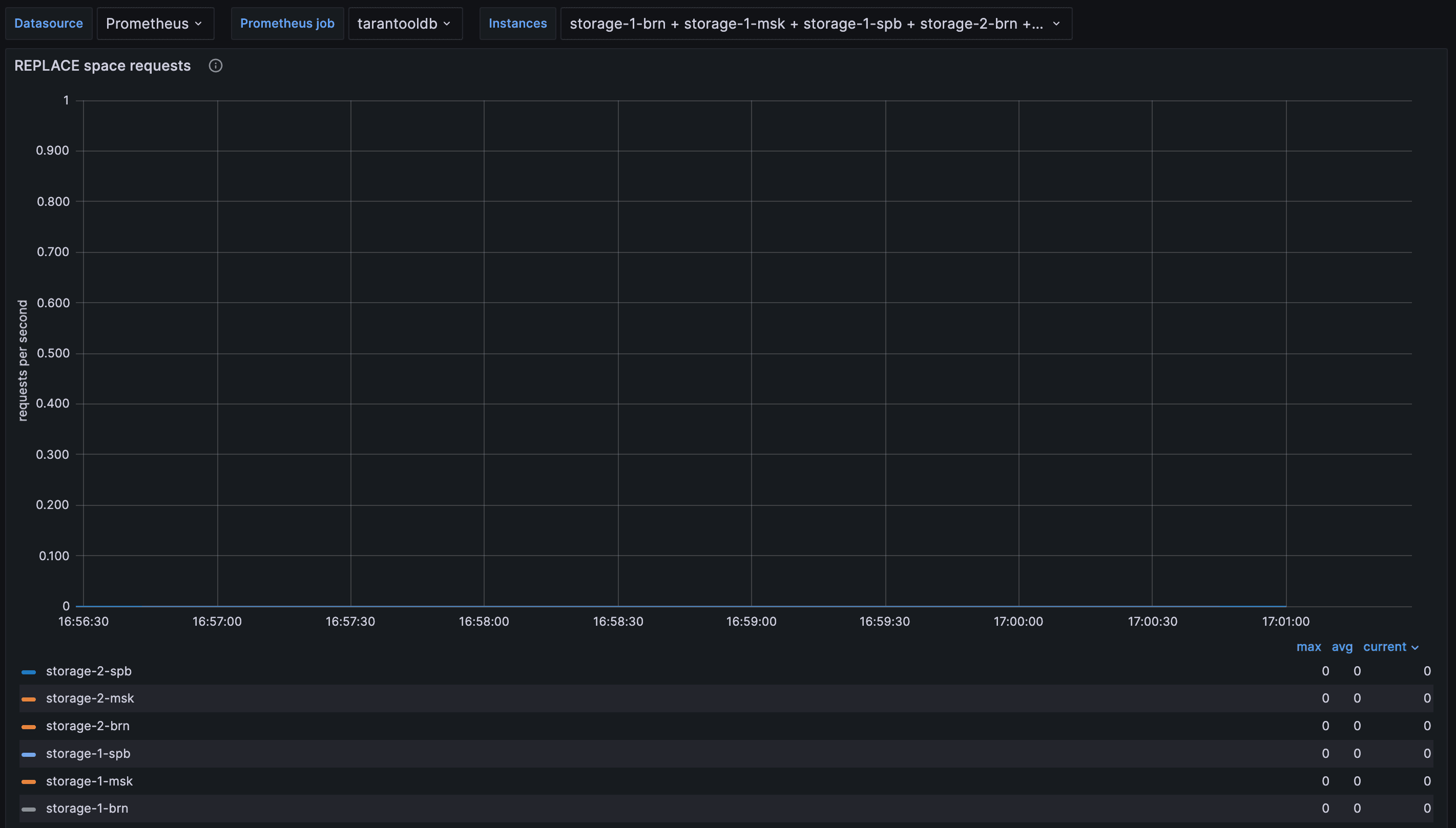Click the storage-2-brn color swatch

(x=29, y=727)
